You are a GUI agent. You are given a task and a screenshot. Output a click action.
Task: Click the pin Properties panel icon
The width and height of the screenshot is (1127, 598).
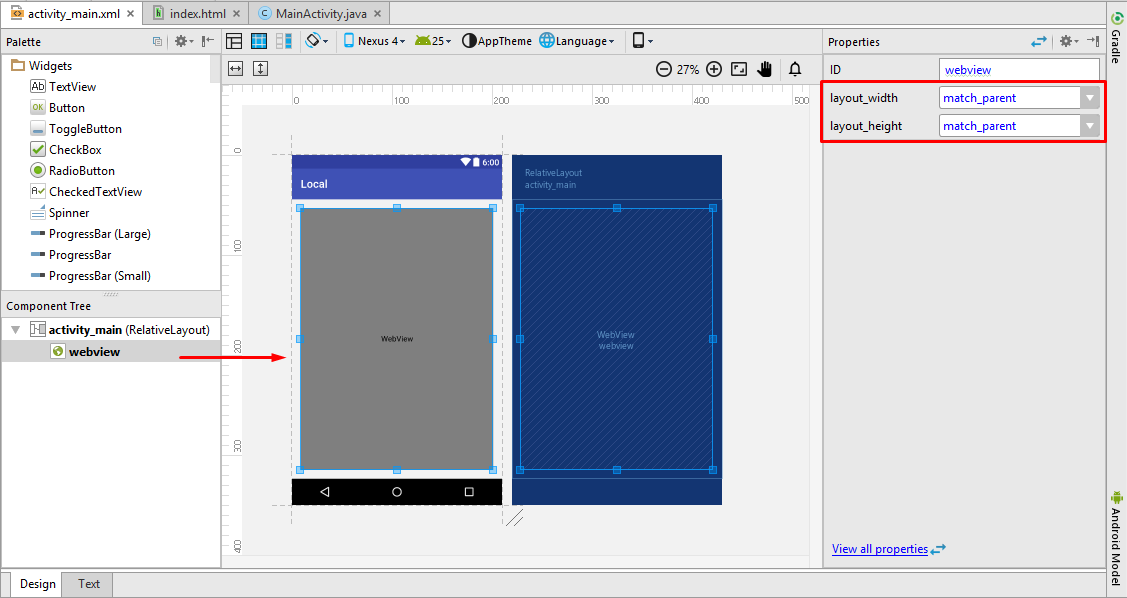click(x=1095, y=41)
